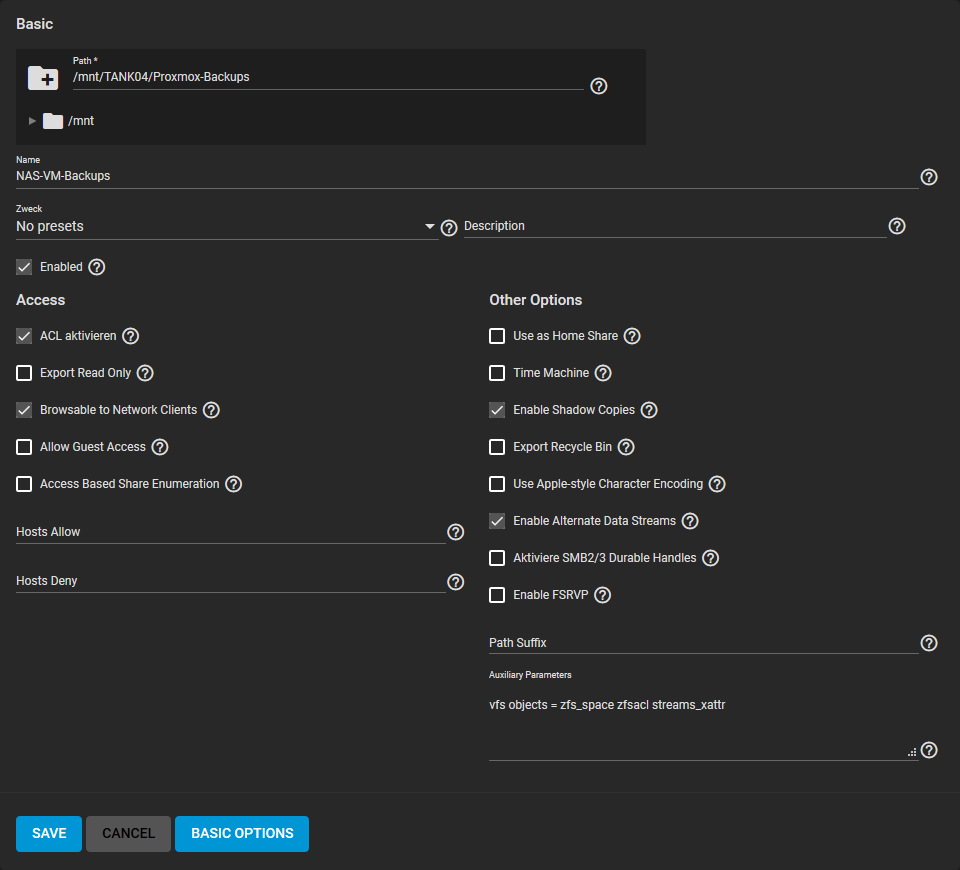
Task: Show help for Access Based Share Enumeration
Action: tap(233, 484)
